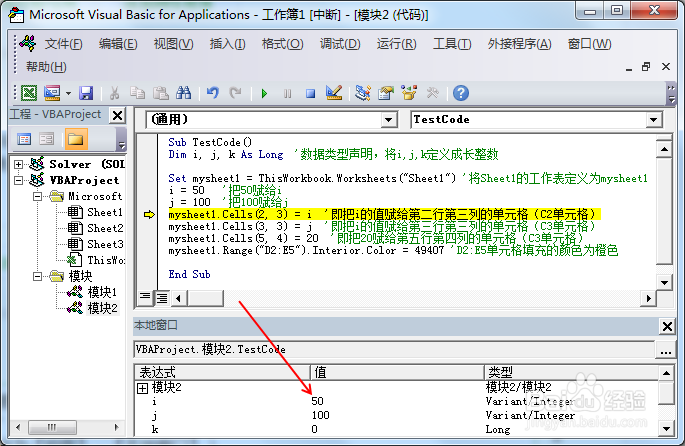Viewport: 685px width, 446px height.
Task: Click the View Object icon in project panel
Action: [46, 139]
